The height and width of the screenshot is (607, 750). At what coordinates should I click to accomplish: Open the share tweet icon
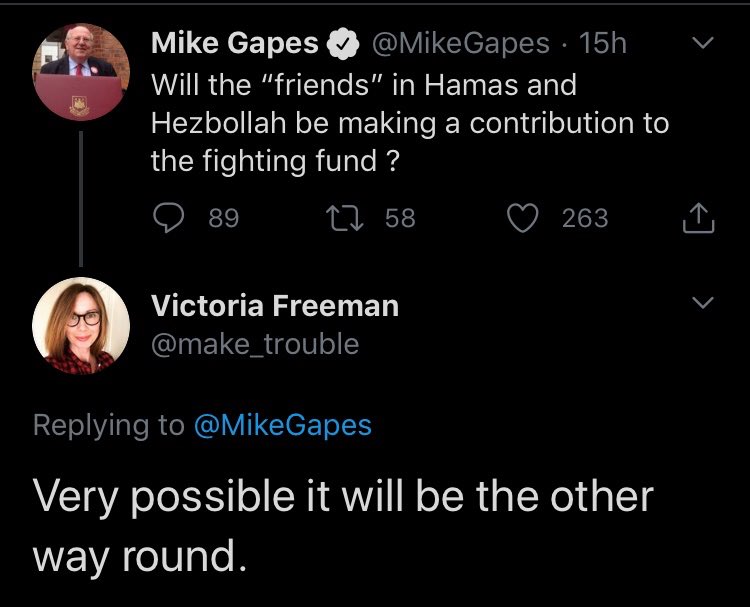tap(699, 218)
